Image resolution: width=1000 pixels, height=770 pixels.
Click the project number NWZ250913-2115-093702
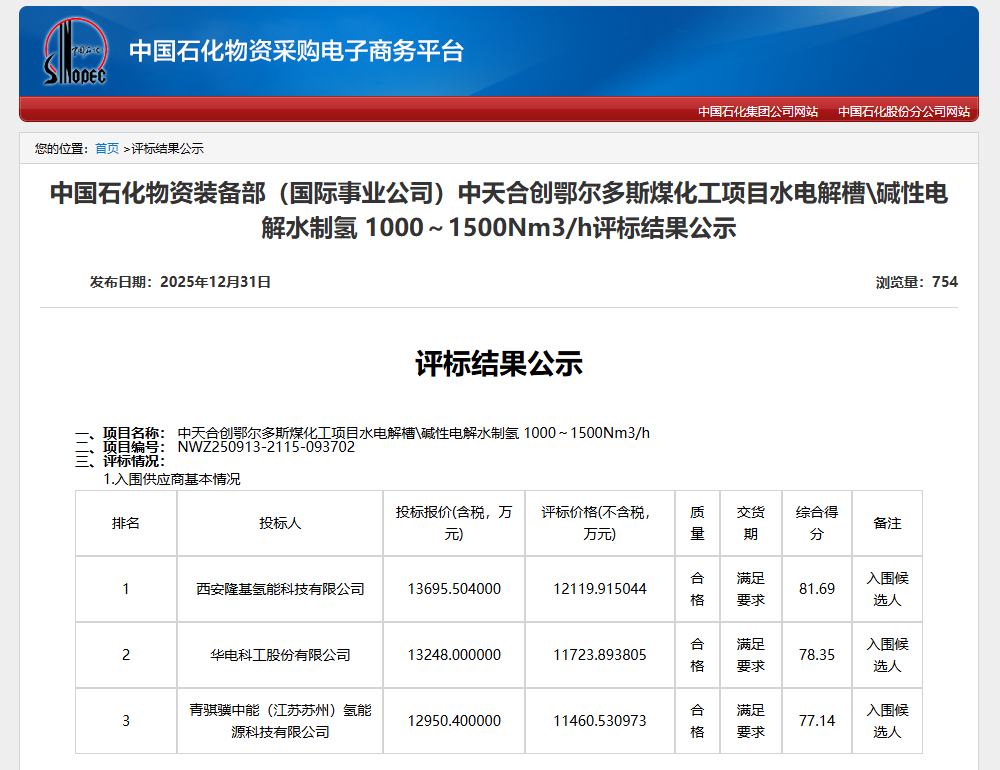coord(266,447)
